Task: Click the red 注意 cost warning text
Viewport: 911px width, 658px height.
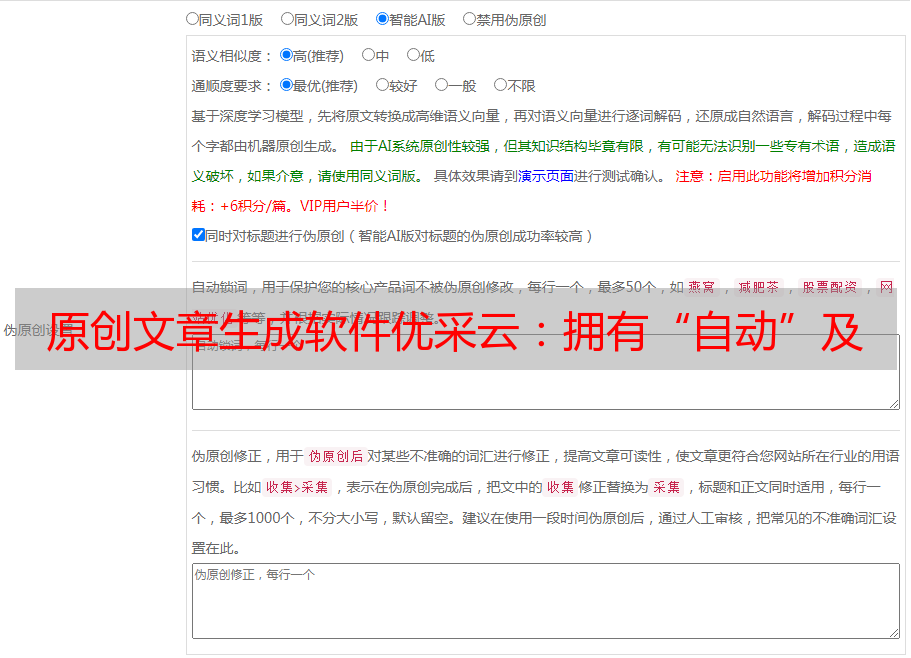Action: tap(532, 191)
